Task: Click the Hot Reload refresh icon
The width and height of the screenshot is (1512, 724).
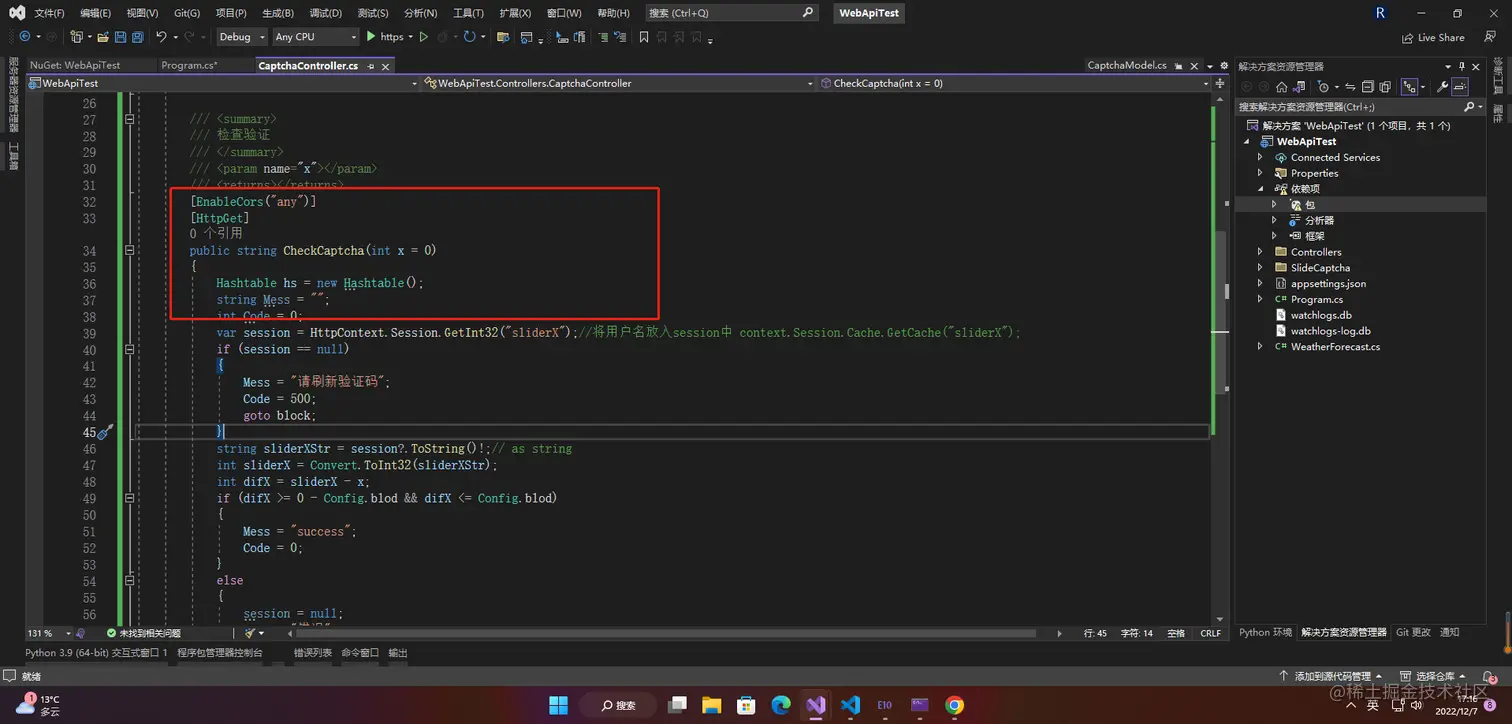Action: click(469, 37)
